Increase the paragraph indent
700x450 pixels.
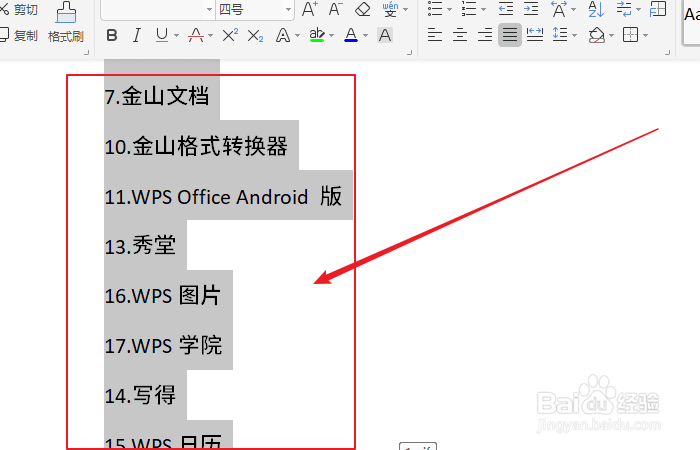(x=531, y=9)
